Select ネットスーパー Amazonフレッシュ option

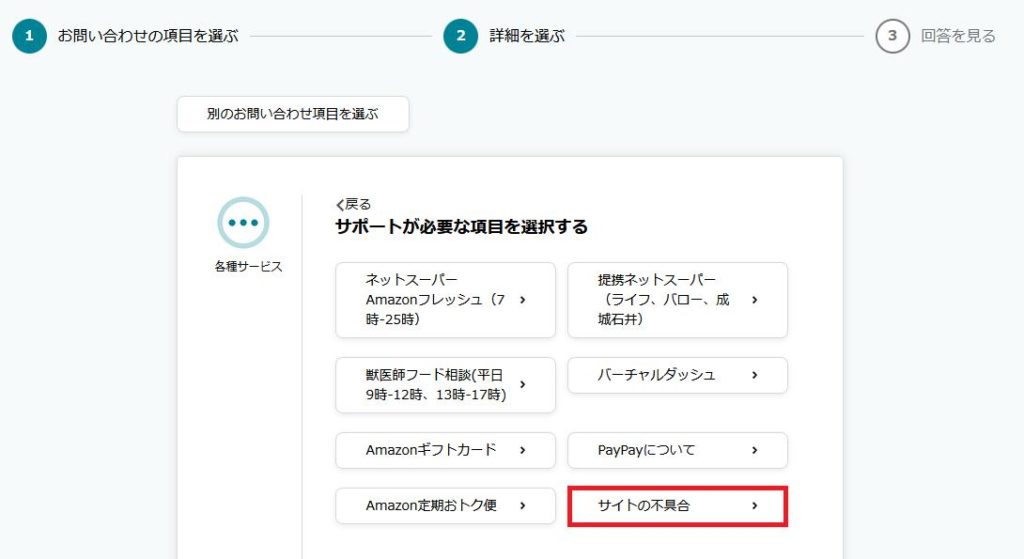click(445, 300)
